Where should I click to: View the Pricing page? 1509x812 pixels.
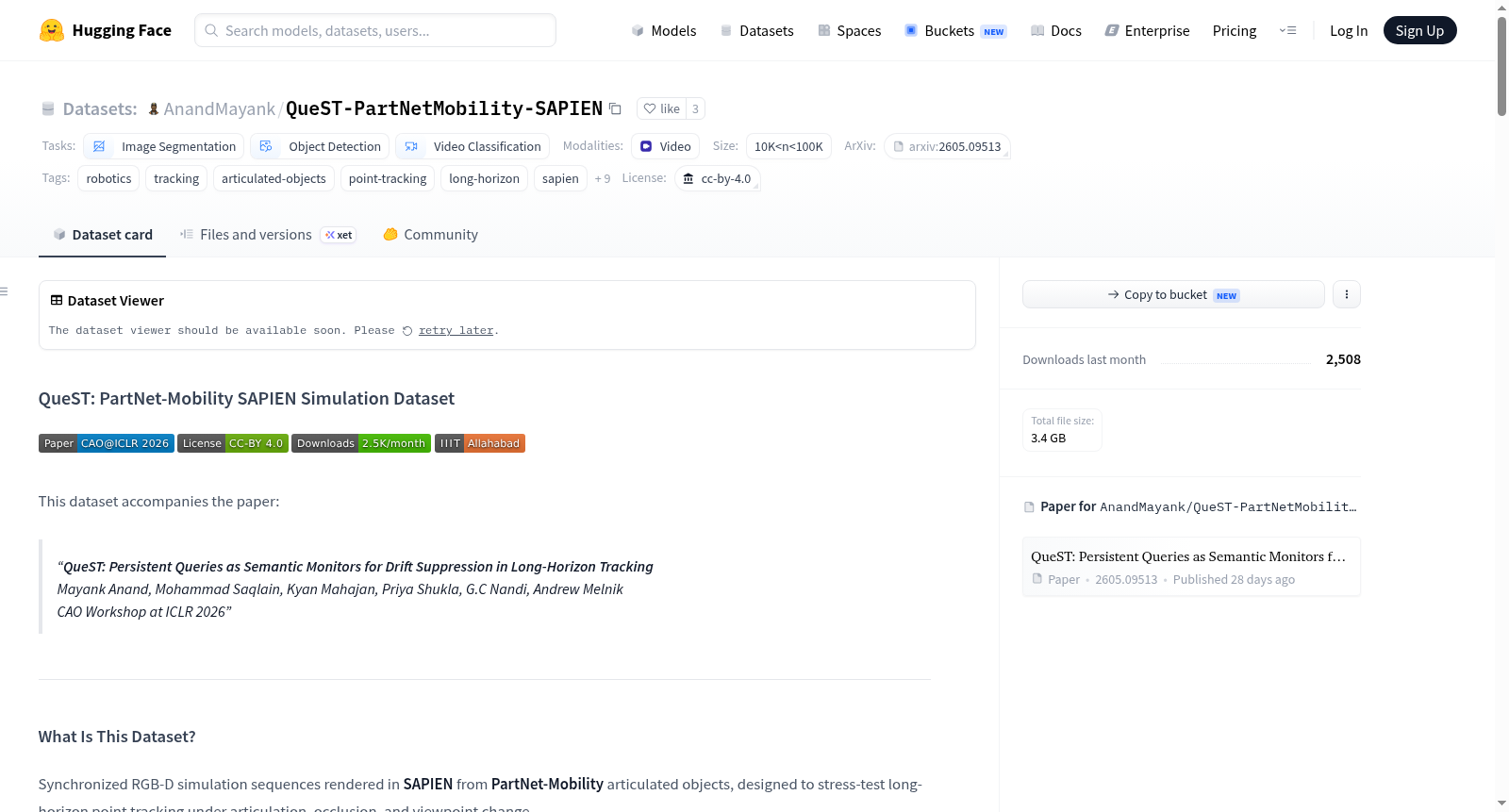tap(1235, 30)
